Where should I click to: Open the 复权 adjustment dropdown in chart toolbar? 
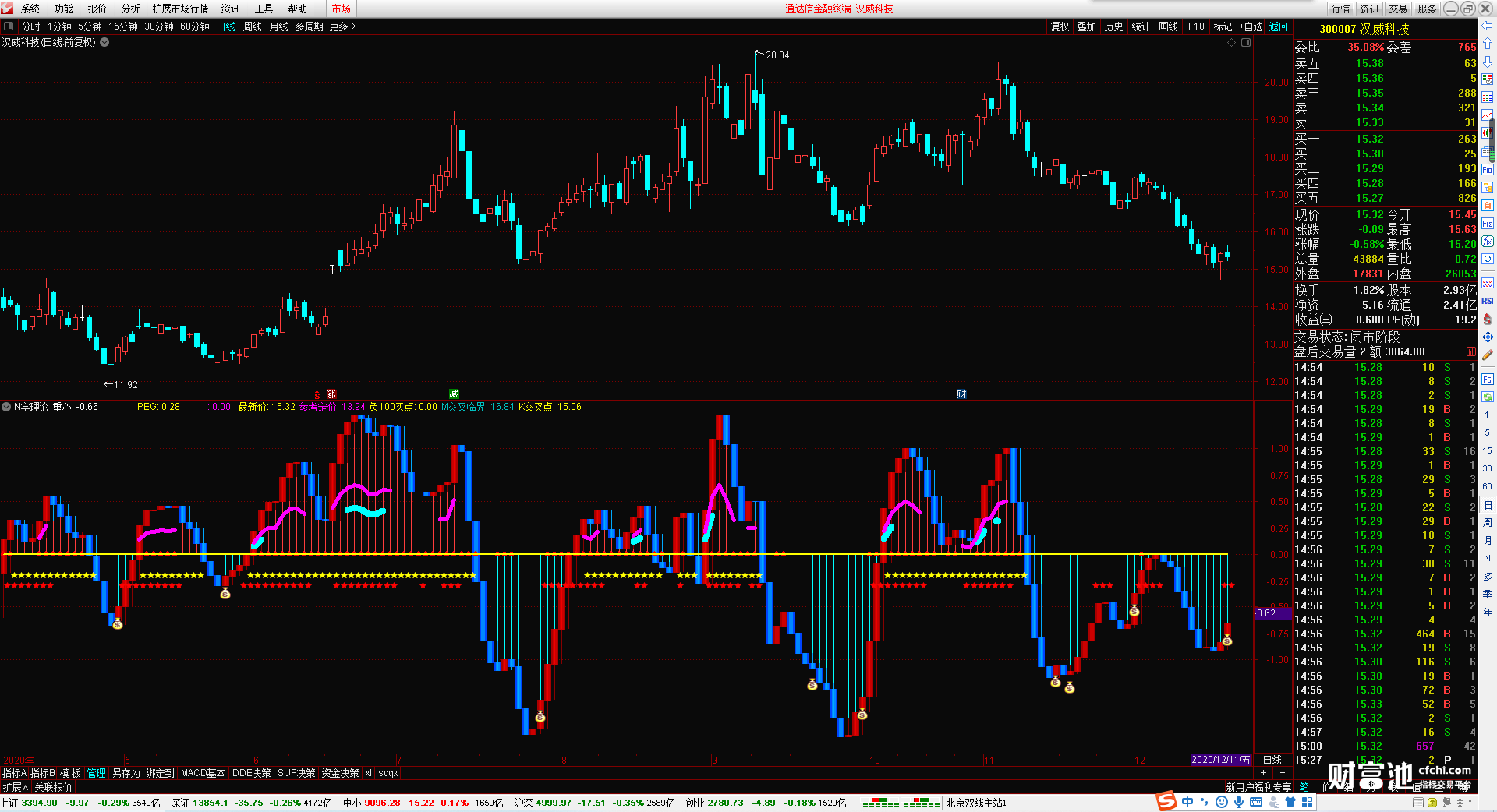click(x=1060, y=26)
